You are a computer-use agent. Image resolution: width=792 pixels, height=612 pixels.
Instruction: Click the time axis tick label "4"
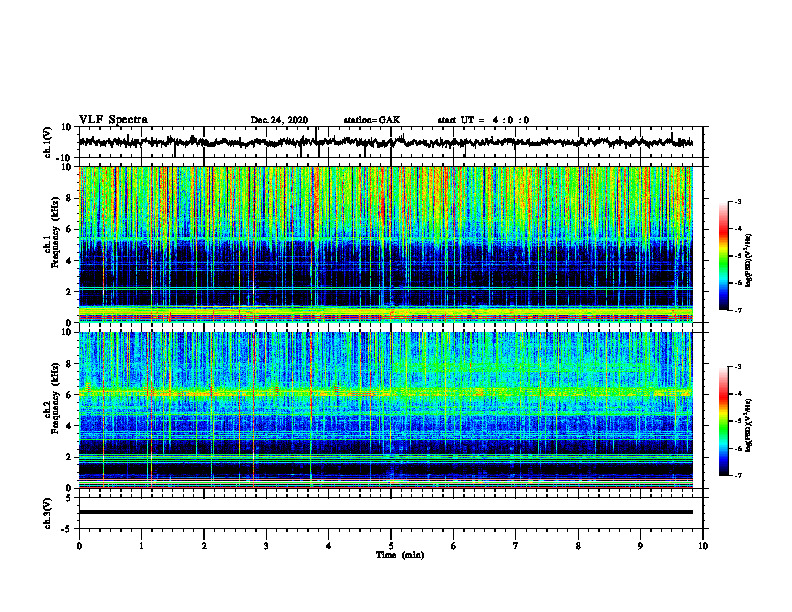point(329,546)
